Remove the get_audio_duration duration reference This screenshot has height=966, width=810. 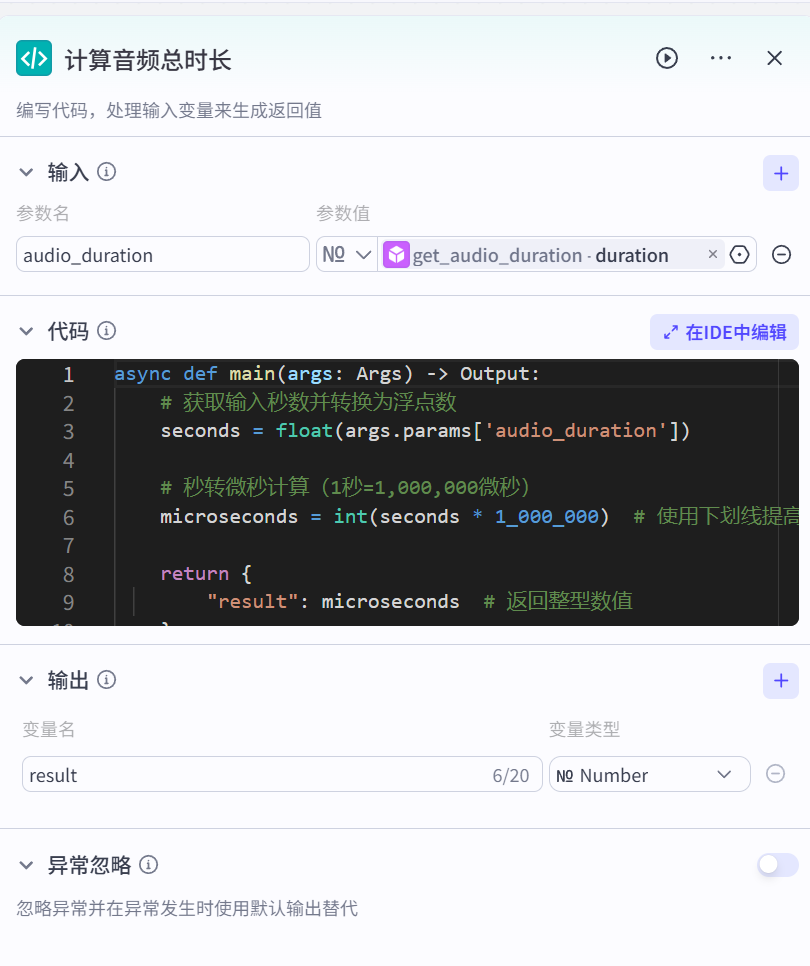(713, 255)
